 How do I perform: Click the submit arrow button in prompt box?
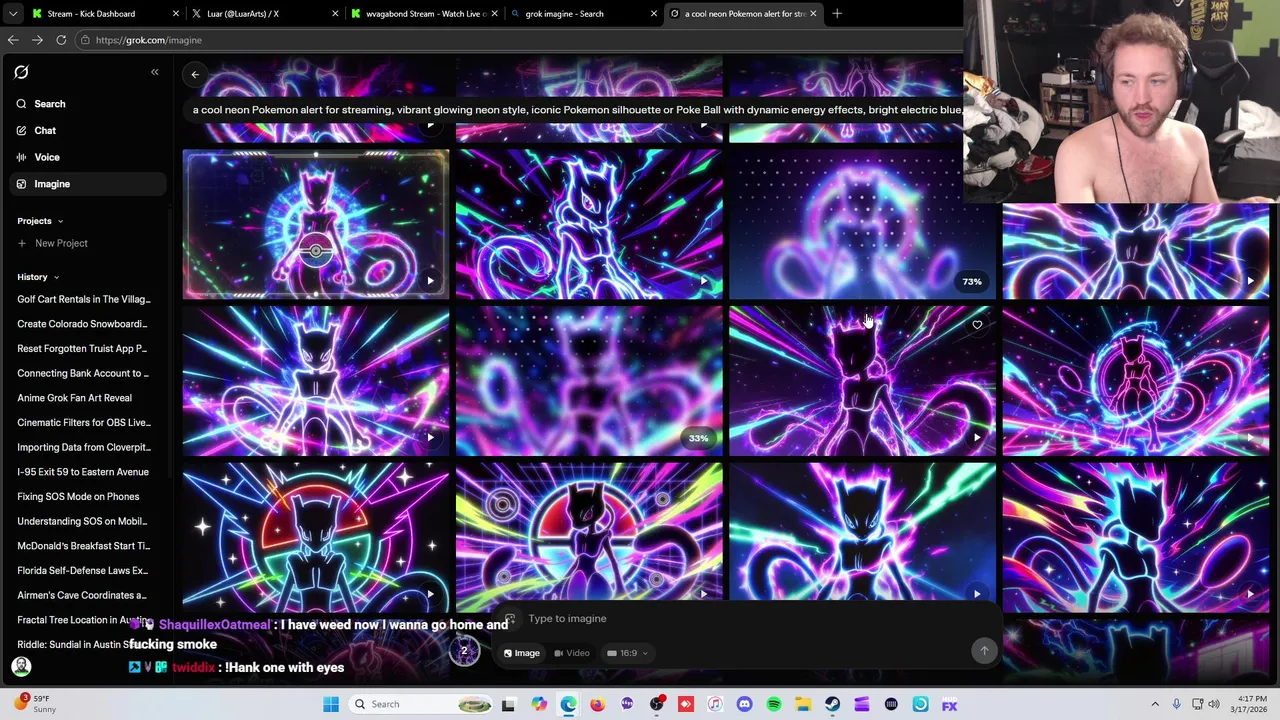[984, 651]
